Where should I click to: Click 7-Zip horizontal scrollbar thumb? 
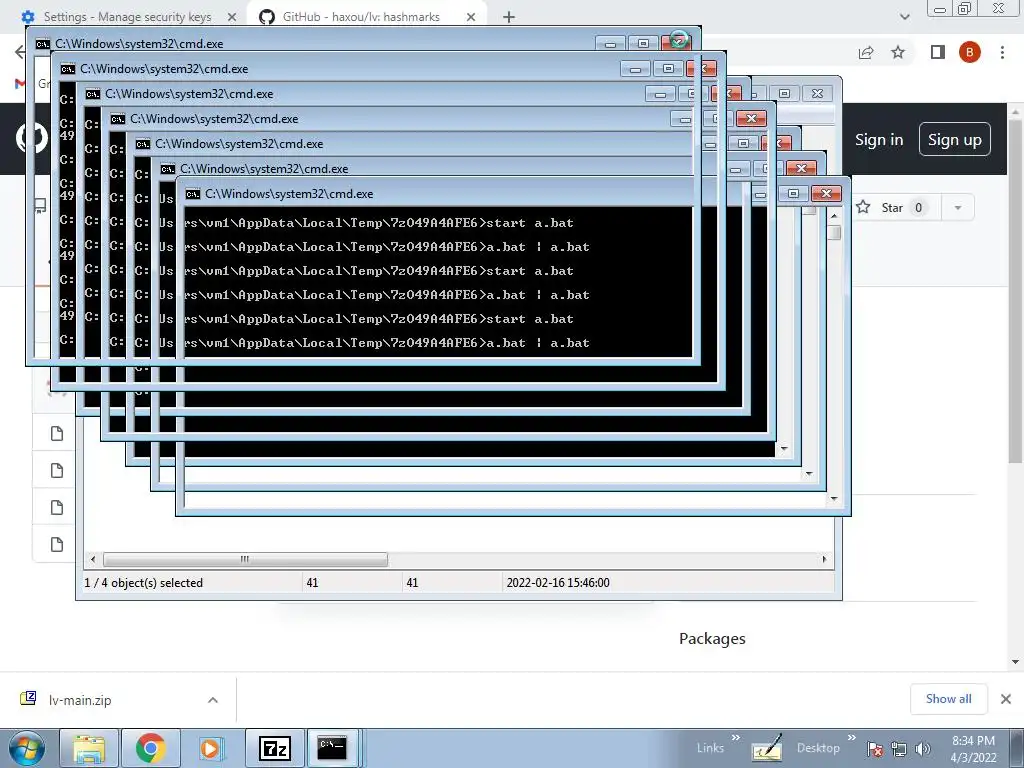click(x=245, y=560)
